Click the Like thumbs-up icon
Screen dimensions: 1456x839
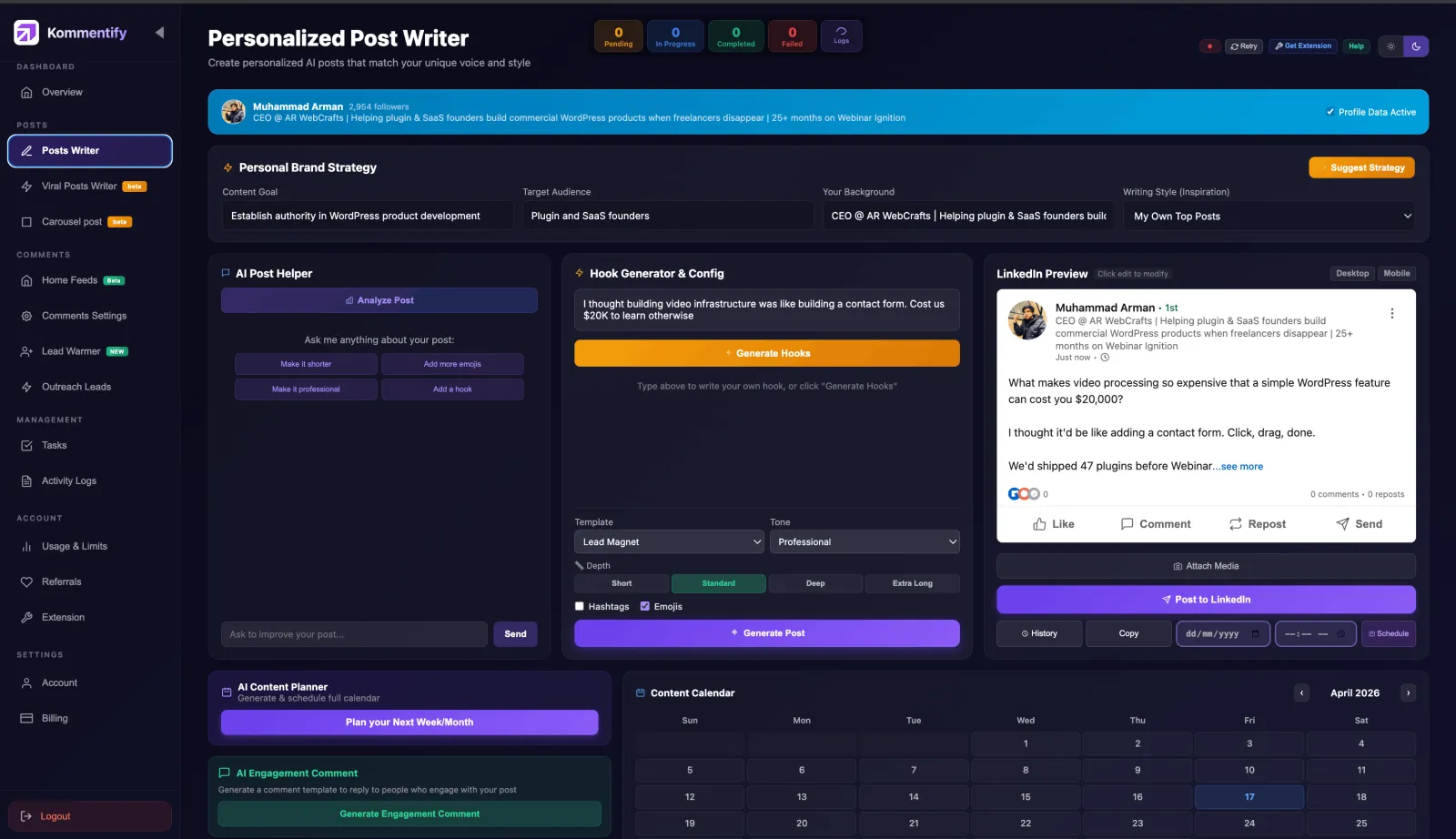click(x=1039, y=524)
